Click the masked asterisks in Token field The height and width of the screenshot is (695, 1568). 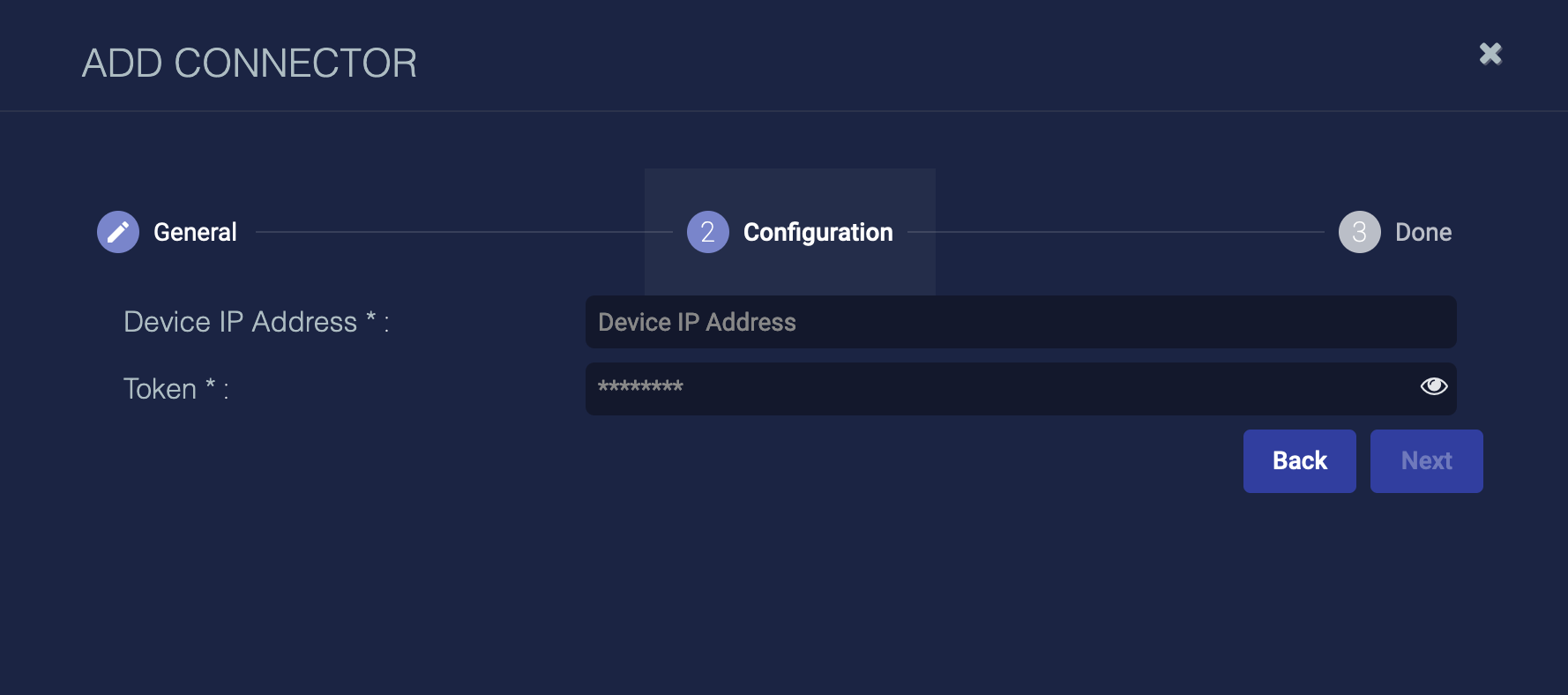pos(640,387)
